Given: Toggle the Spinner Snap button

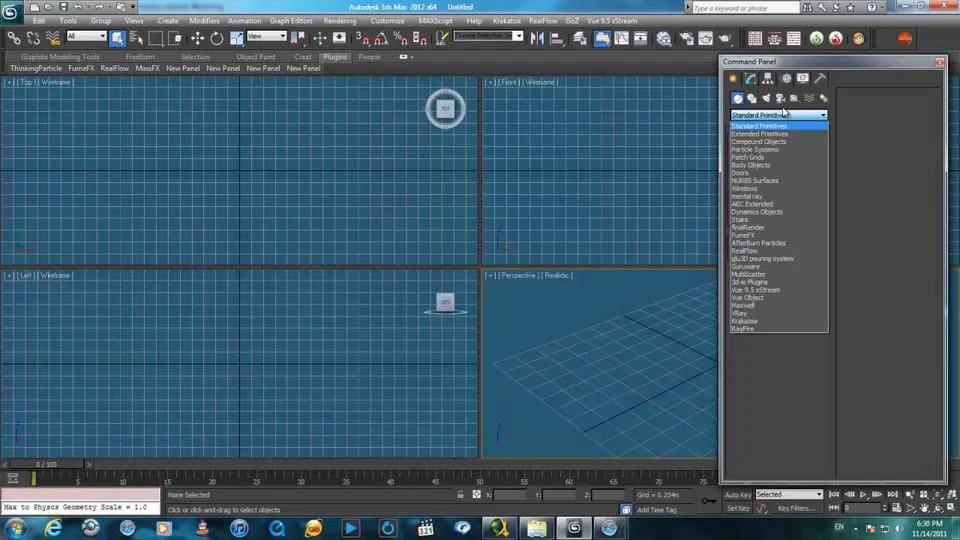Looking at the screenshot, I should point(419,39).
